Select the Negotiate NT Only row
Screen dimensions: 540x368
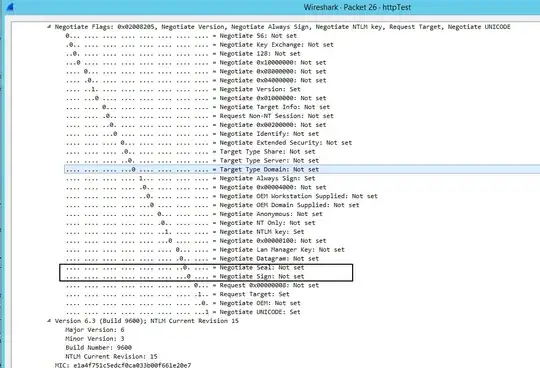190,223
